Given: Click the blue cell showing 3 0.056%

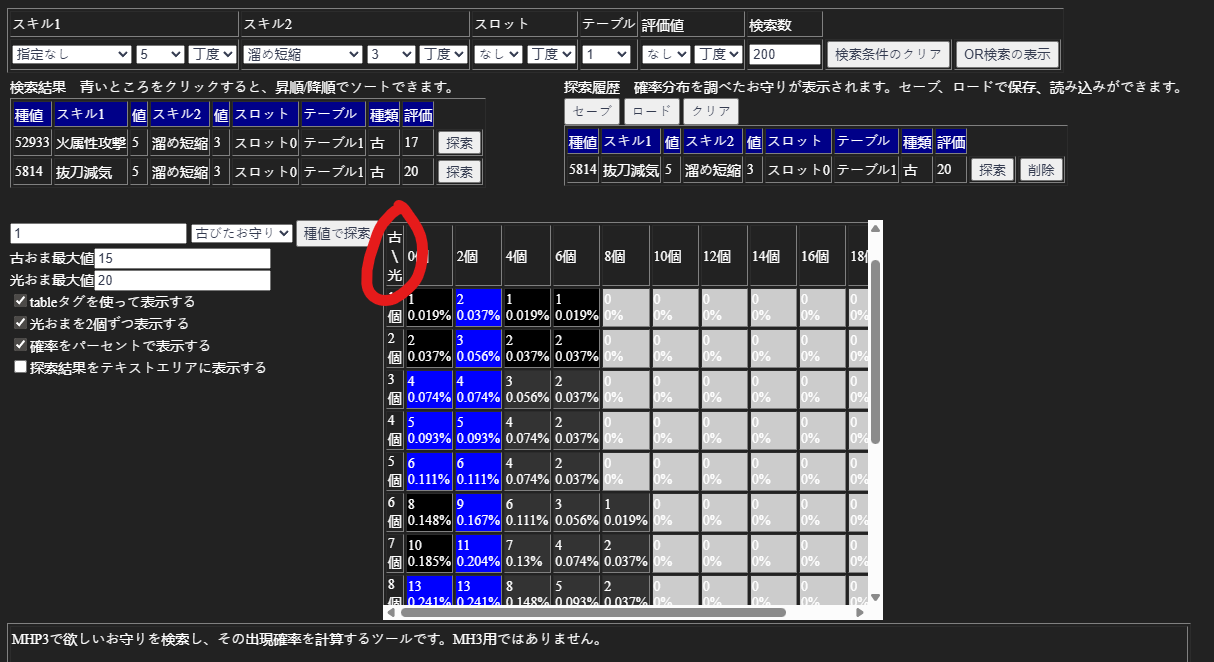Looking at the screenshot, I should click(477, 348).
